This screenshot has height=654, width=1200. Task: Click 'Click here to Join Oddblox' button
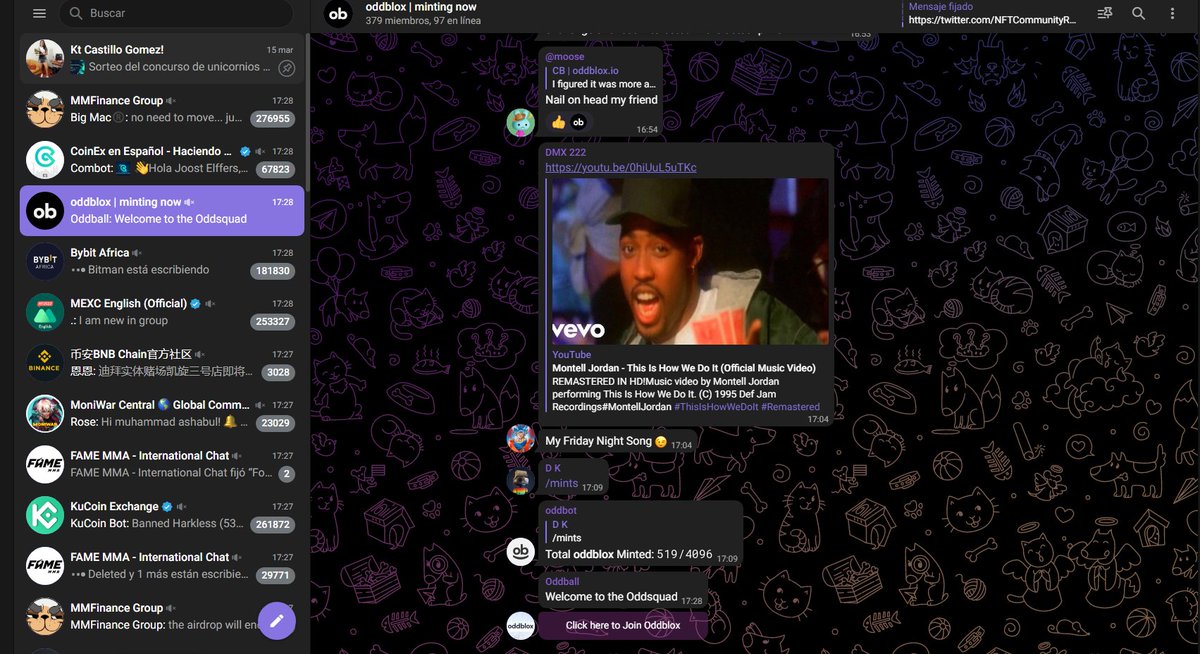(623, 625)
